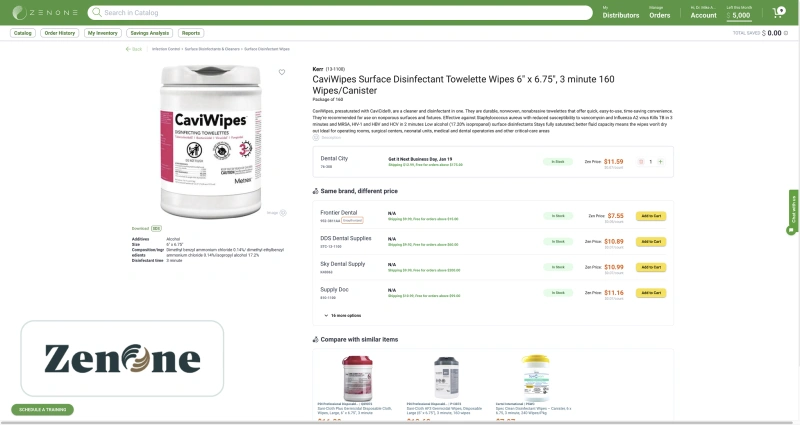Download the SDS document badge
800x425 pixels.
156,229
